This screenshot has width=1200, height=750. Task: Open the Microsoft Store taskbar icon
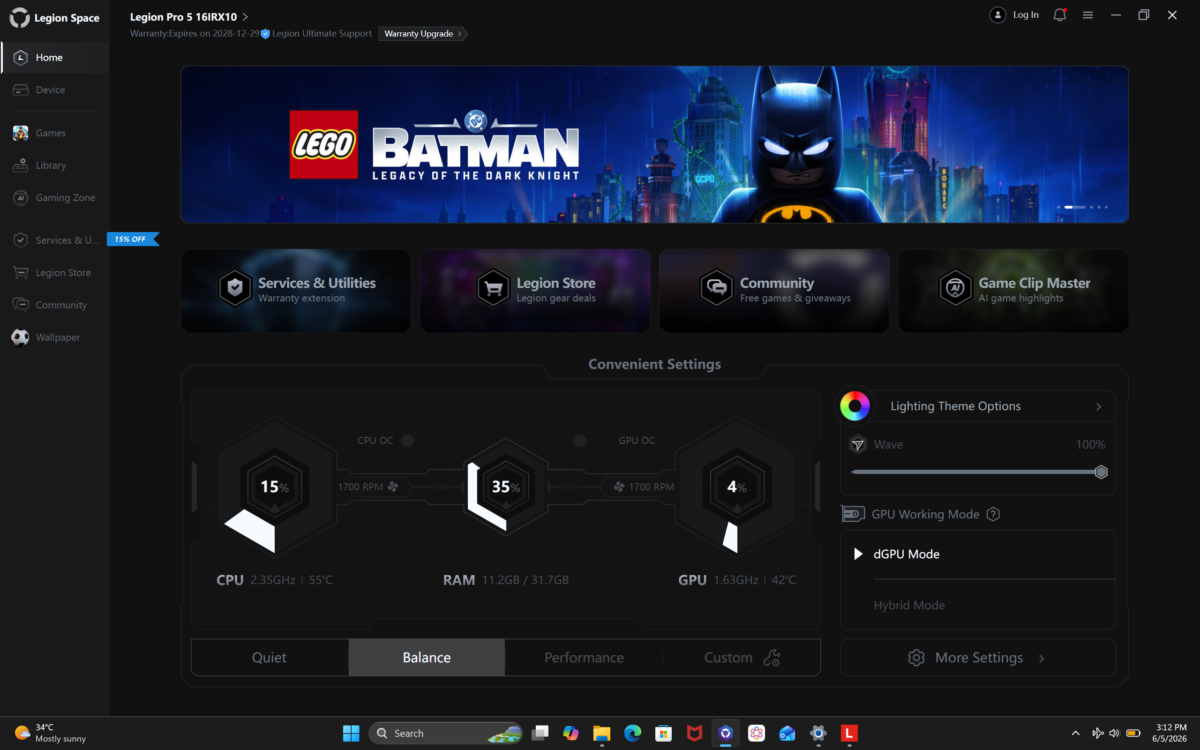663,733
